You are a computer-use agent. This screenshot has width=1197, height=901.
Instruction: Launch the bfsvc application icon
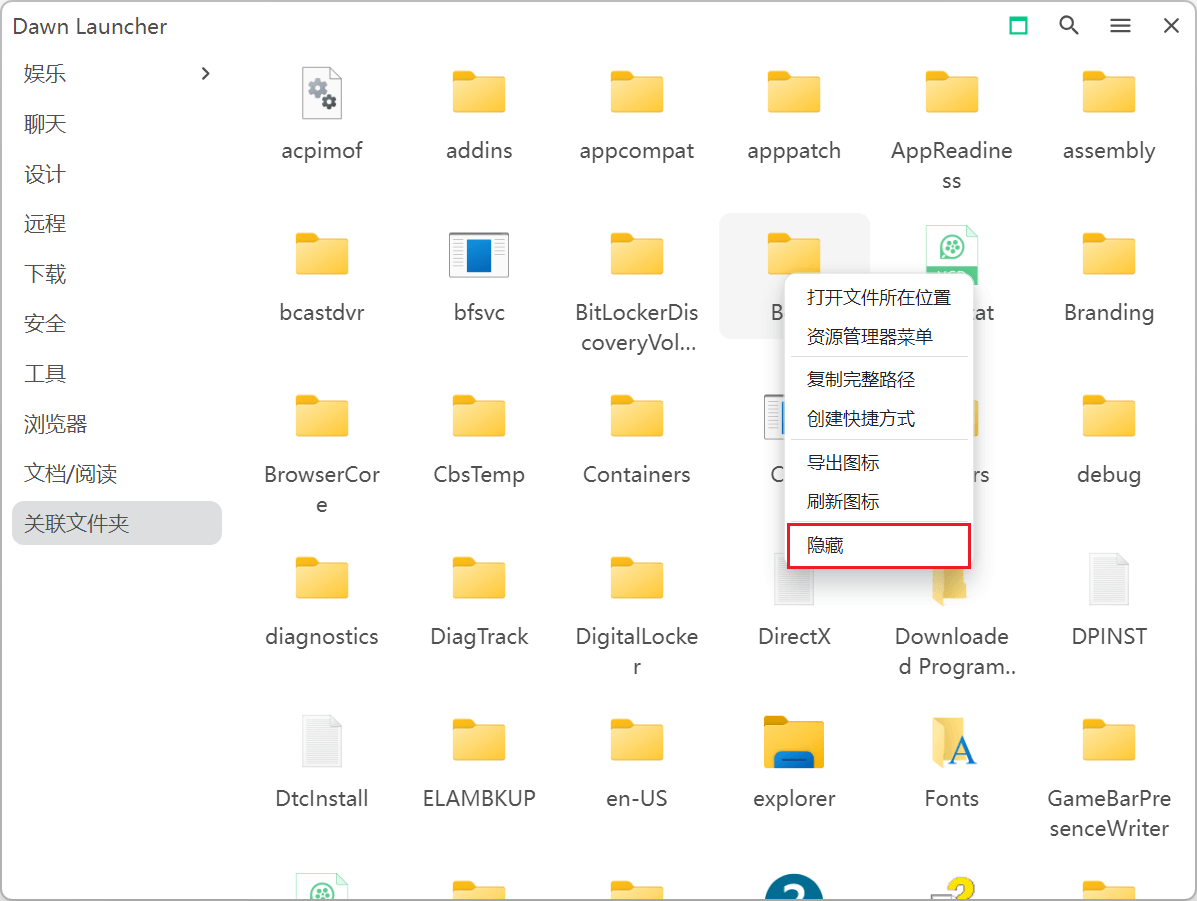tap(479, 254)
